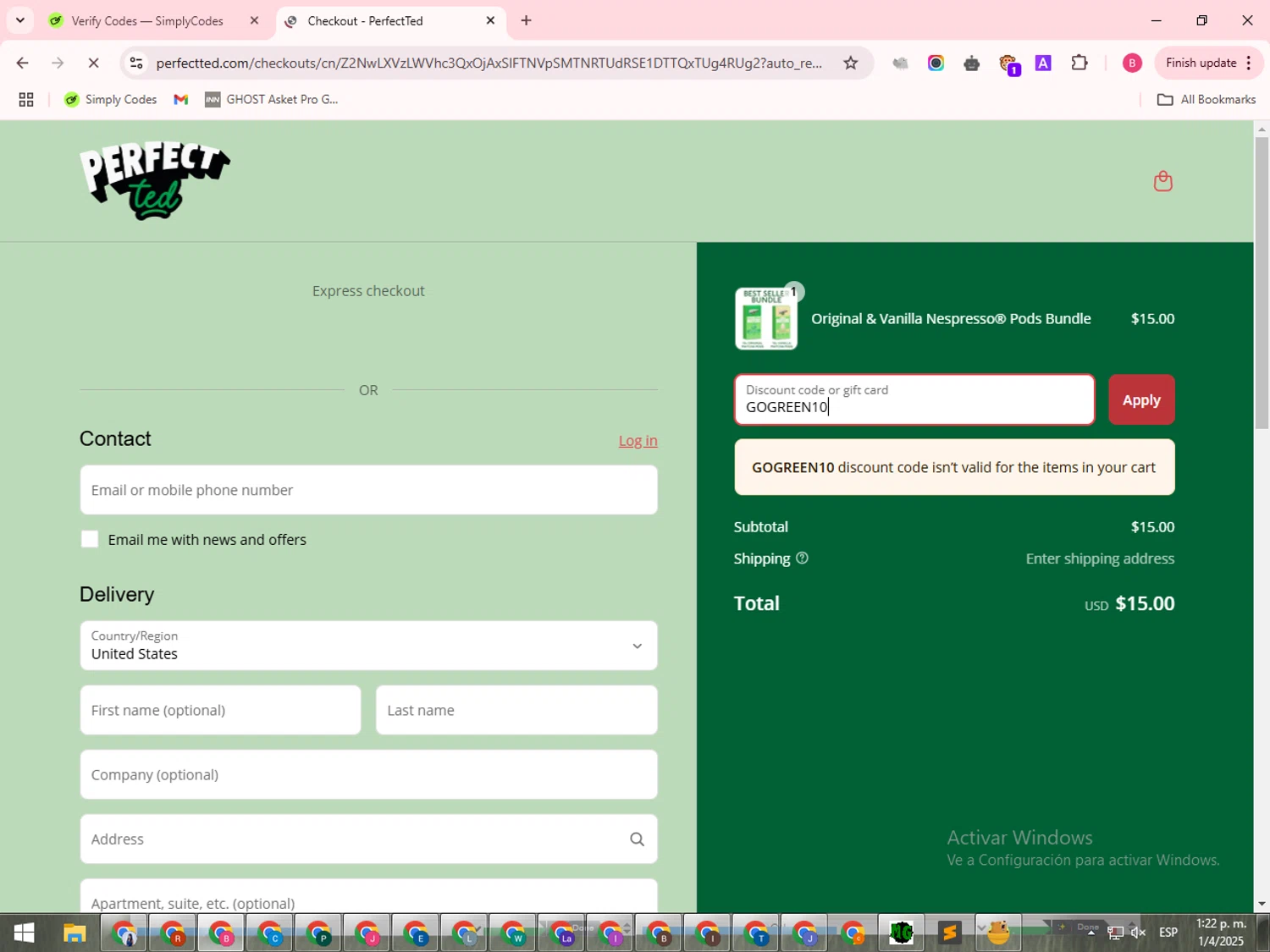Click the Subtotal label
The image size is (1270, 952).
pyautogui.click(x=760, y=527)
